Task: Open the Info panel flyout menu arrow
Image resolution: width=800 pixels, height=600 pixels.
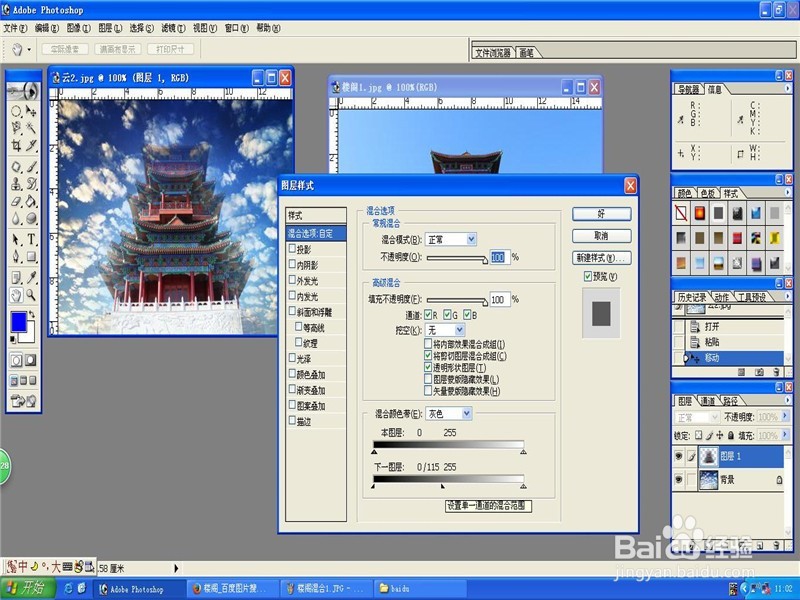Action: click(x=788, y=89)
